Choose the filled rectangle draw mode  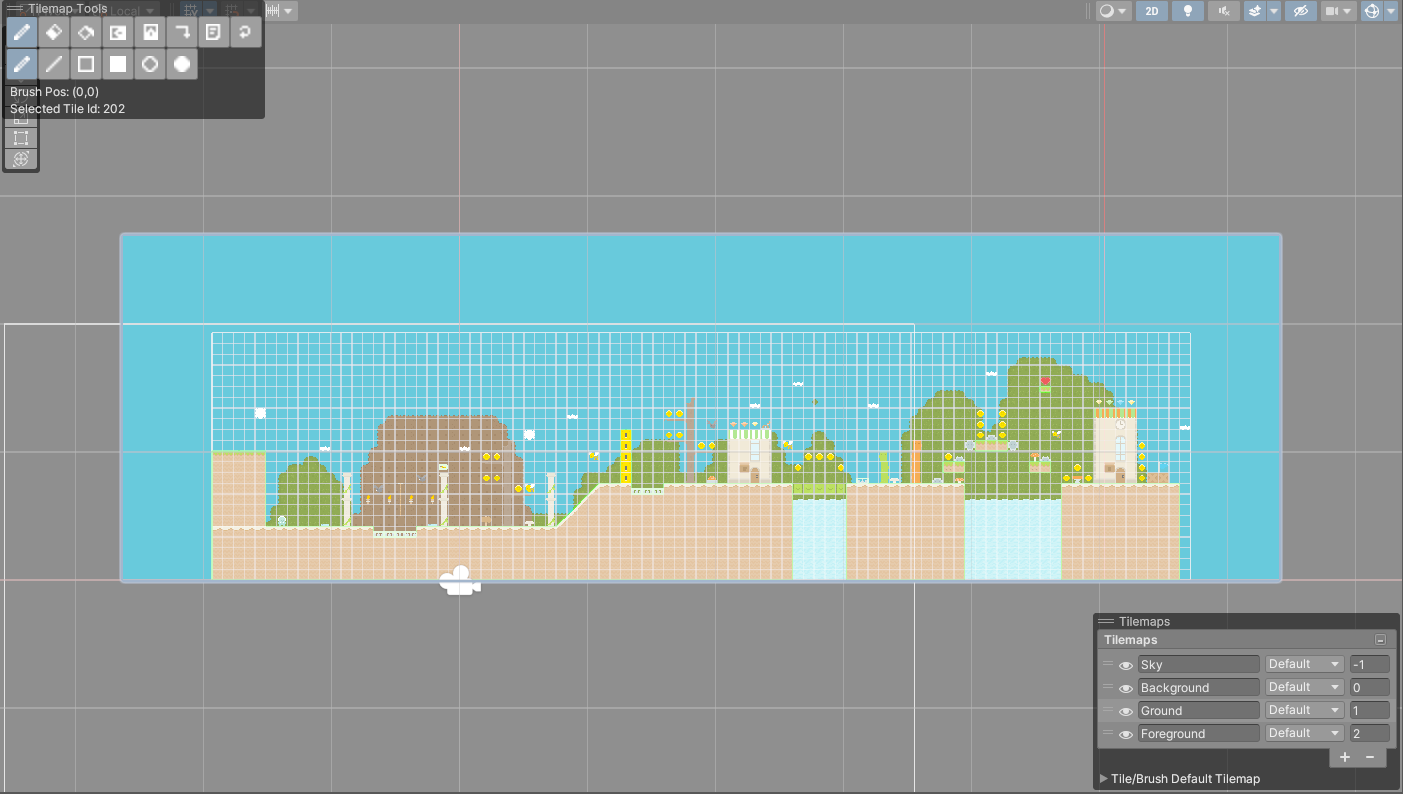pos(118,64)
